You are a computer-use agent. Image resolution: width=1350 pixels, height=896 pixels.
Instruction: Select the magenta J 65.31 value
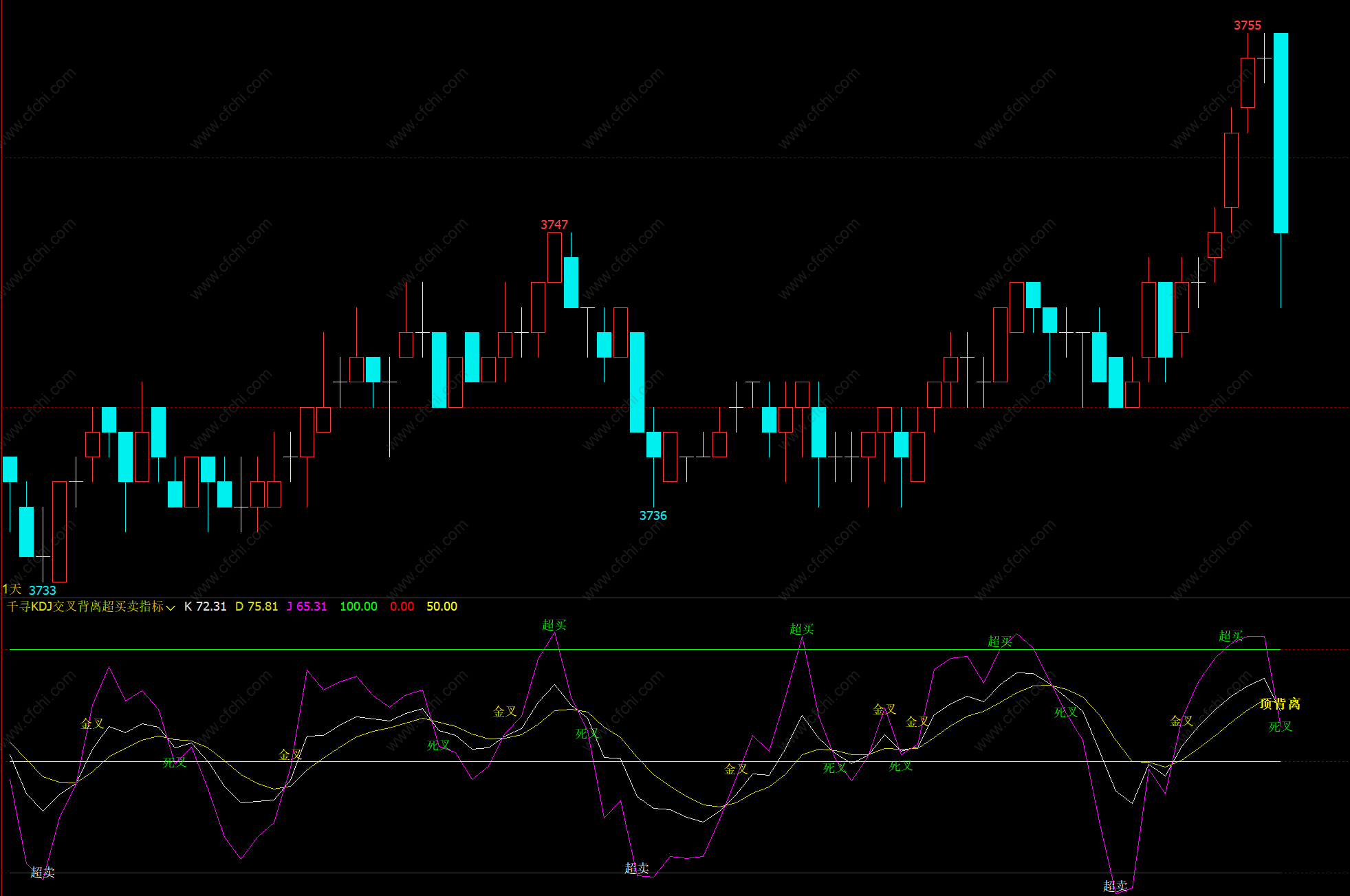(307, 607)
